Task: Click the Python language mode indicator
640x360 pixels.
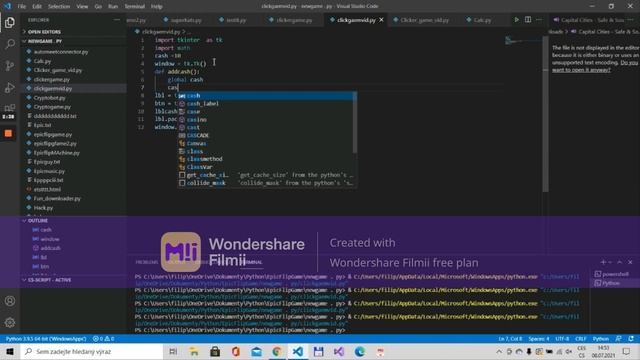Action: (x=600, y=339)
